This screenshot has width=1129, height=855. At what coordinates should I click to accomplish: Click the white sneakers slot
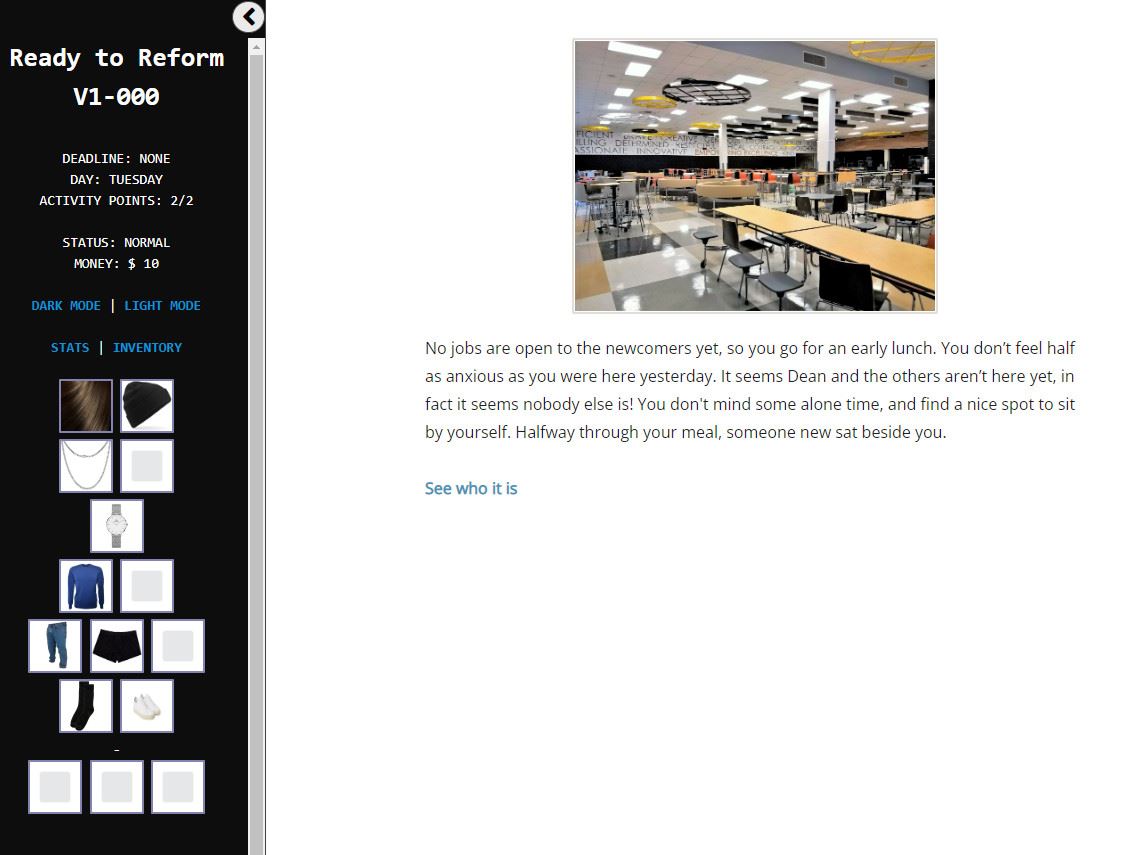click(147, 706)
